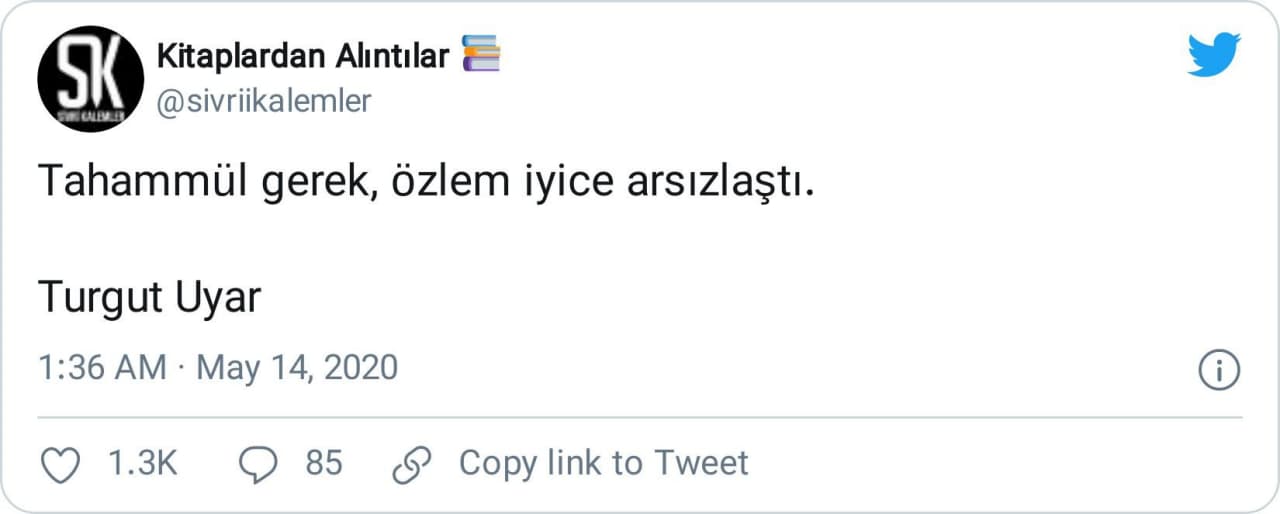Click the 1.3K like count

click(x=142, y=464)
